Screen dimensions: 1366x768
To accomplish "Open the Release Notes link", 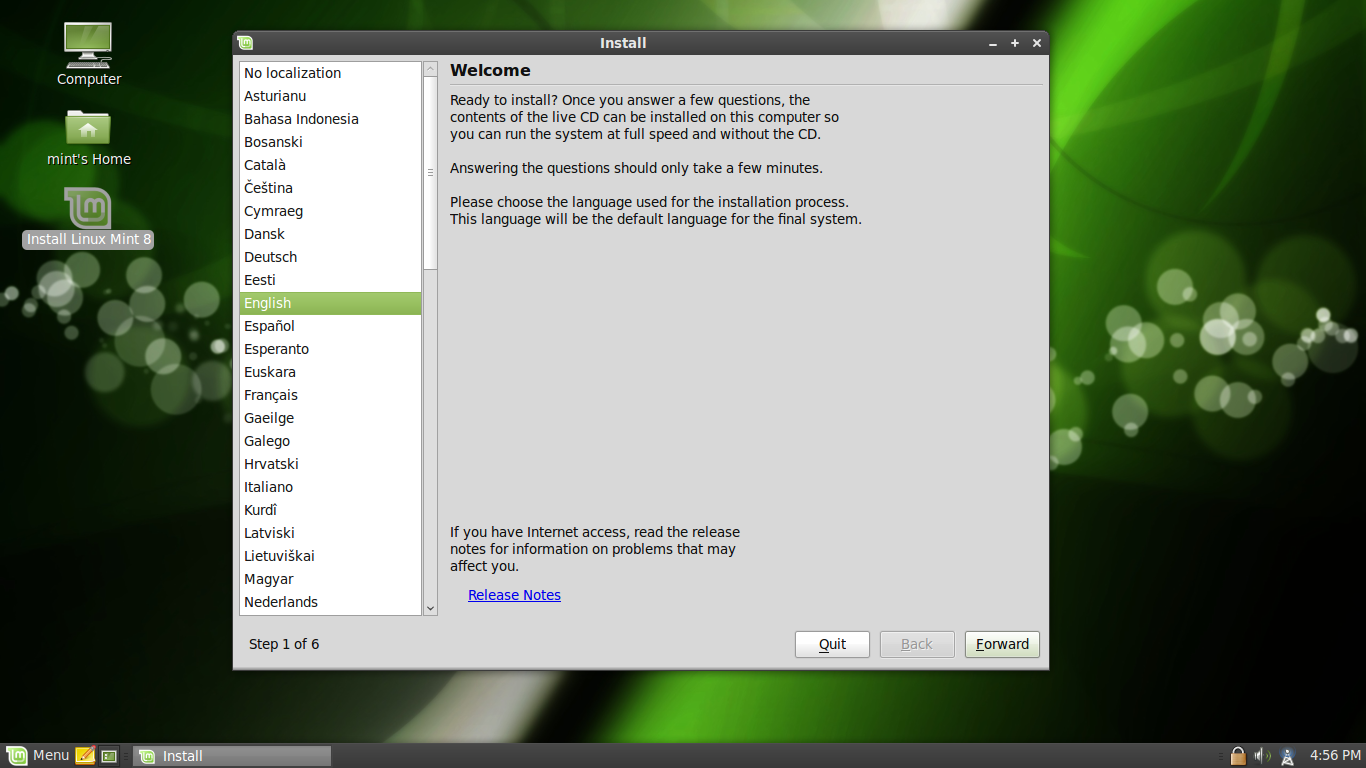I will 514,595.
